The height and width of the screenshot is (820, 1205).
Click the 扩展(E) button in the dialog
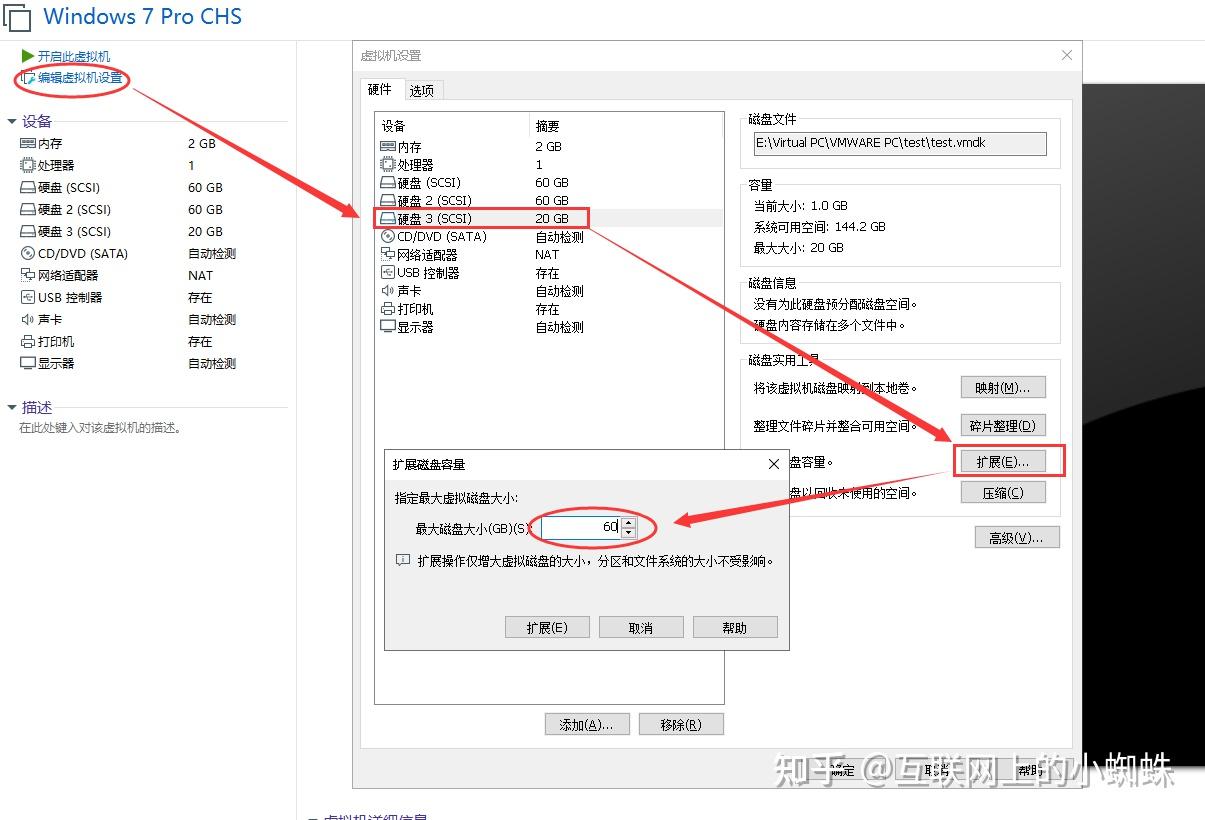546,626
